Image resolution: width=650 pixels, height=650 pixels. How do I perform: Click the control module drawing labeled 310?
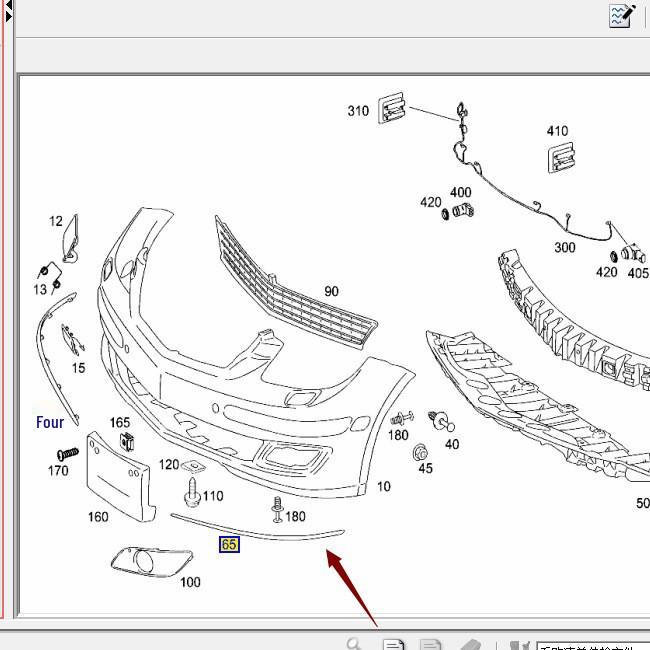(392, 108)
